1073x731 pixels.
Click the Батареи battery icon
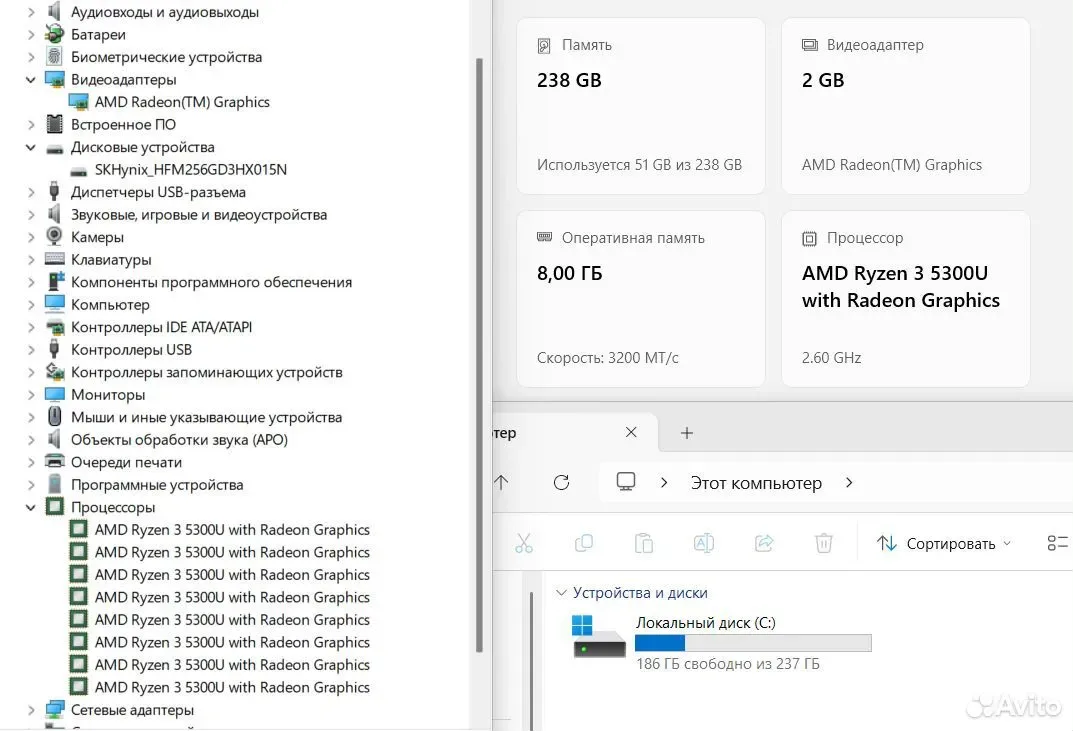(x=54, y=34)
